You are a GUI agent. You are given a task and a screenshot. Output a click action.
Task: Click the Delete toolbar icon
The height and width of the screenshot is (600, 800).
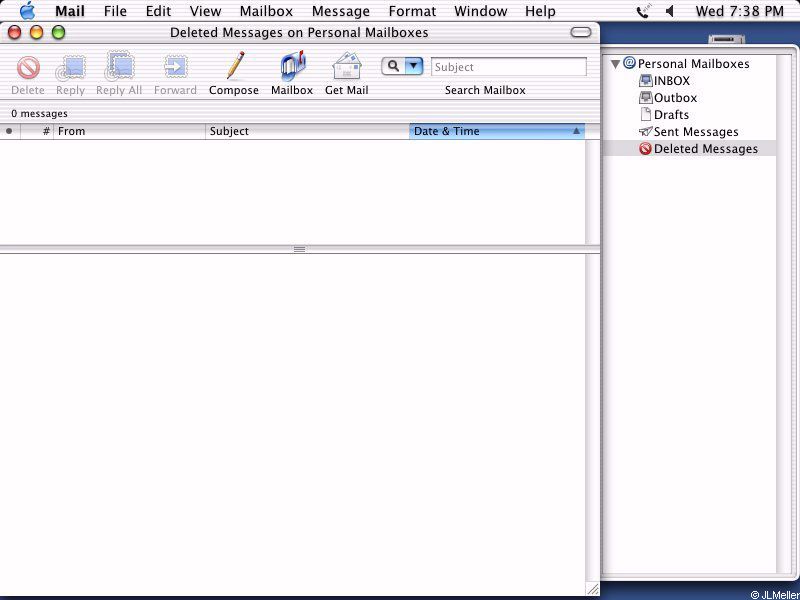tap(28, 68)
